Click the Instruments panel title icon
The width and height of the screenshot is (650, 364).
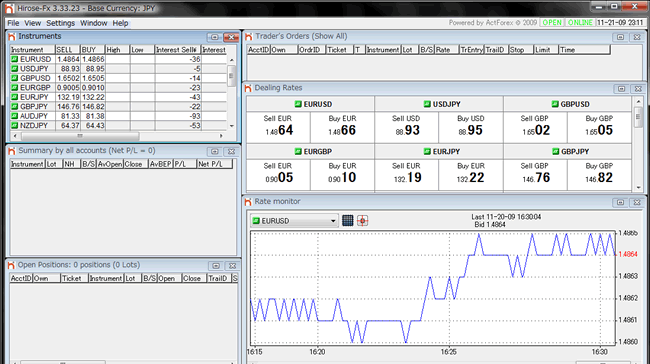click(12, 37)
